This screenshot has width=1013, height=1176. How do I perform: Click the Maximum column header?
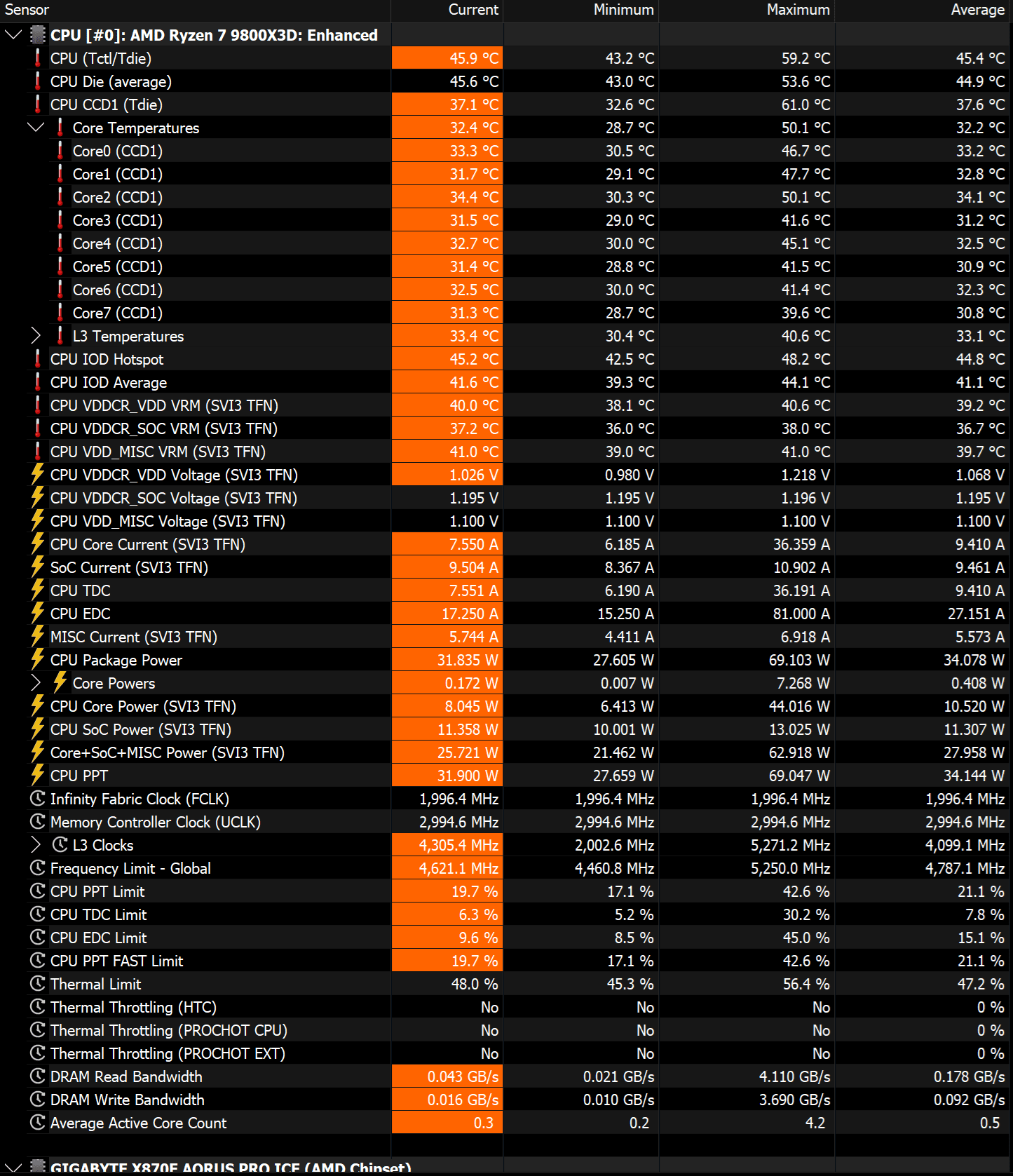[x=747, y=11]
